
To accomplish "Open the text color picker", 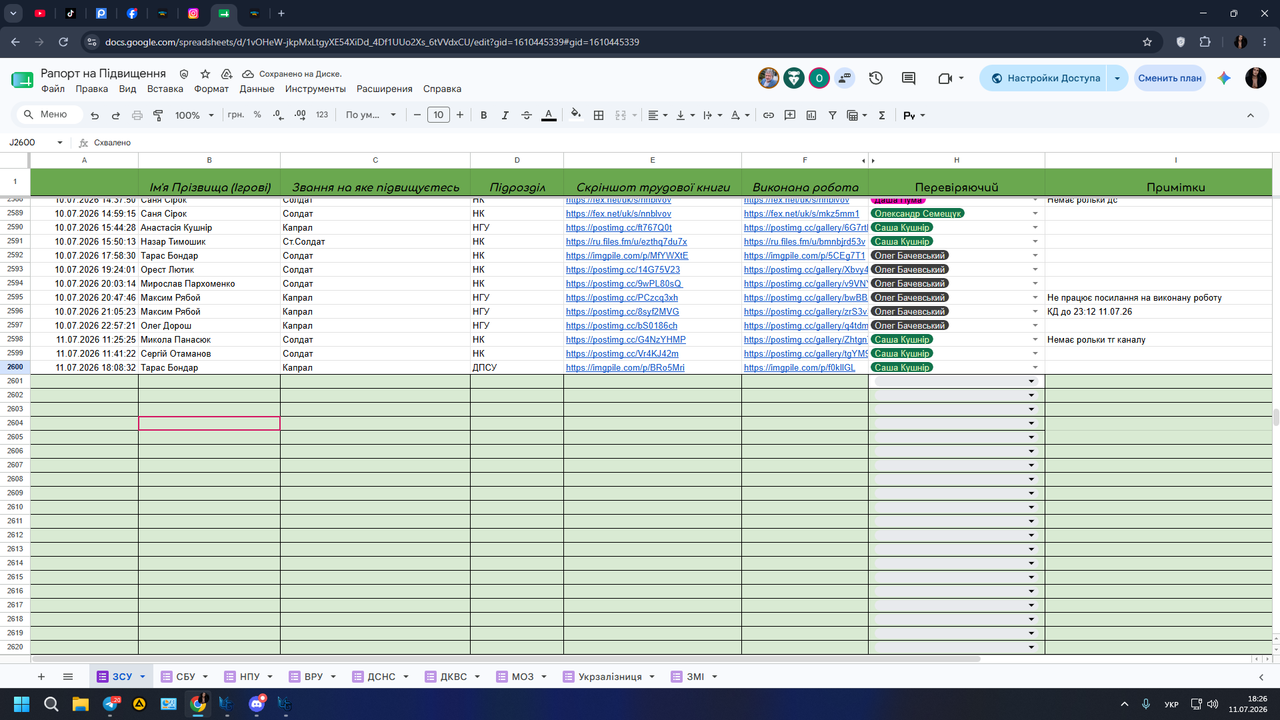I will click(548, 115).
